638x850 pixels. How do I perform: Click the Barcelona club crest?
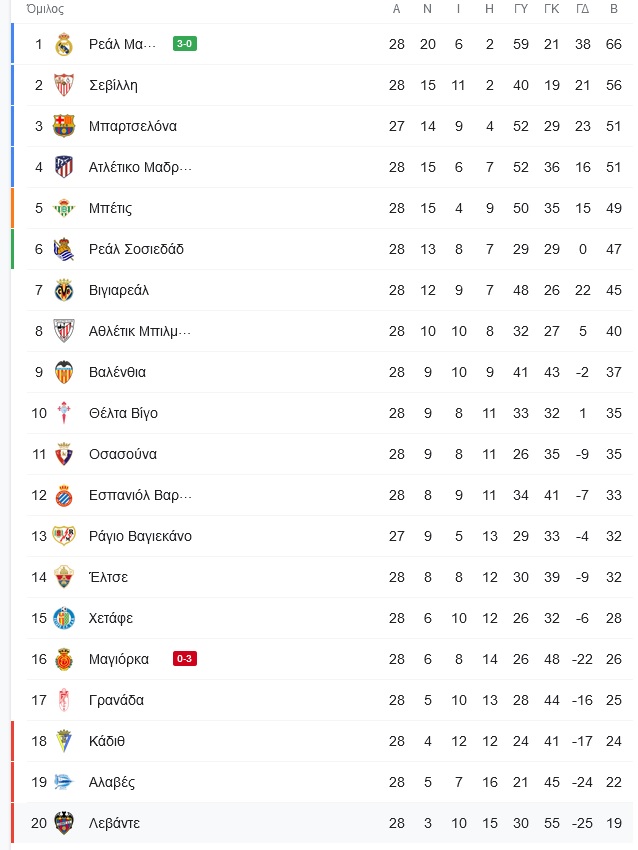pyautogui.click(x=64, y=126)
